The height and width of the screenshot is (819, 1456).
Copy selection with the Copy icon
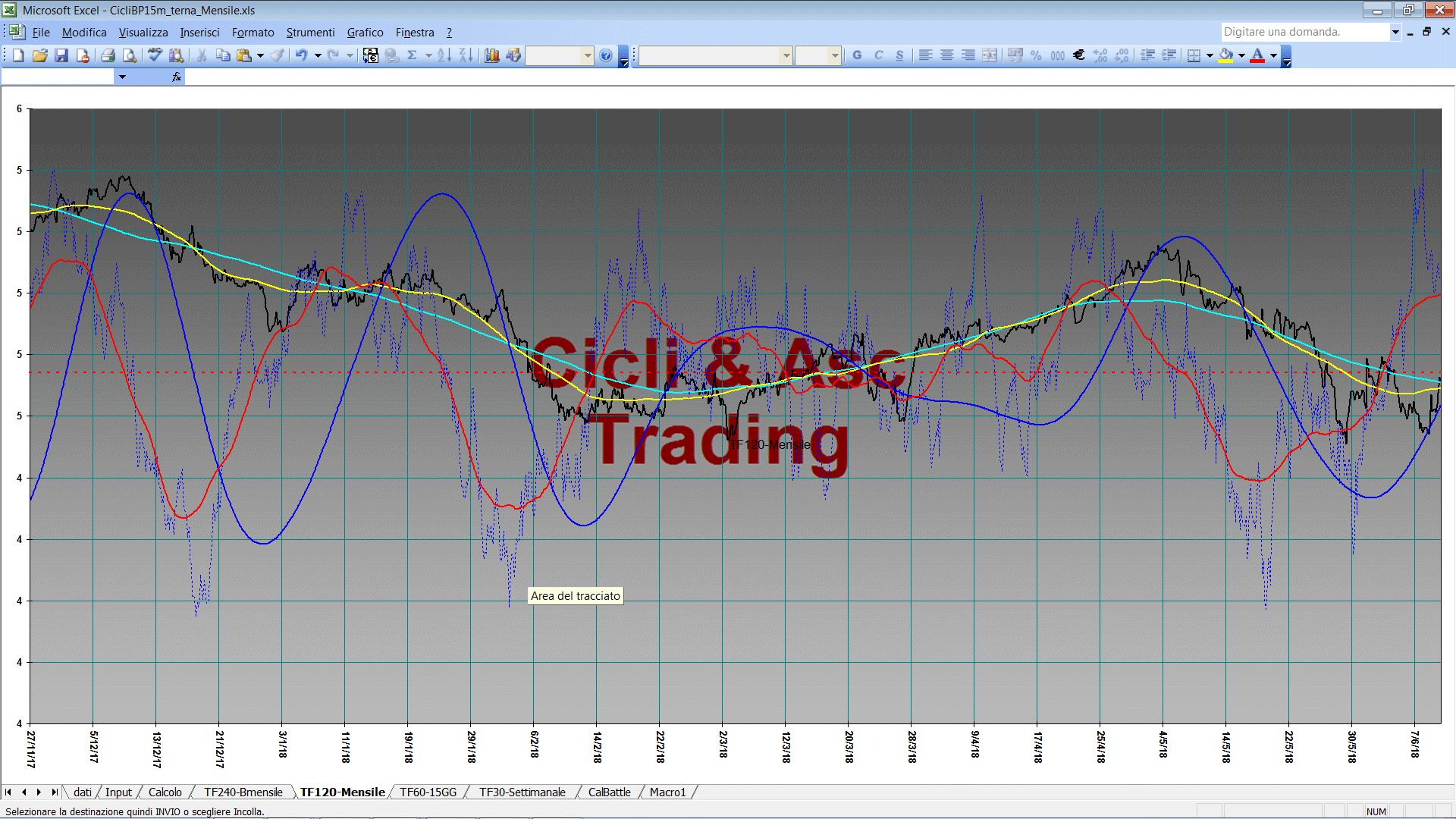pos(223,55)
